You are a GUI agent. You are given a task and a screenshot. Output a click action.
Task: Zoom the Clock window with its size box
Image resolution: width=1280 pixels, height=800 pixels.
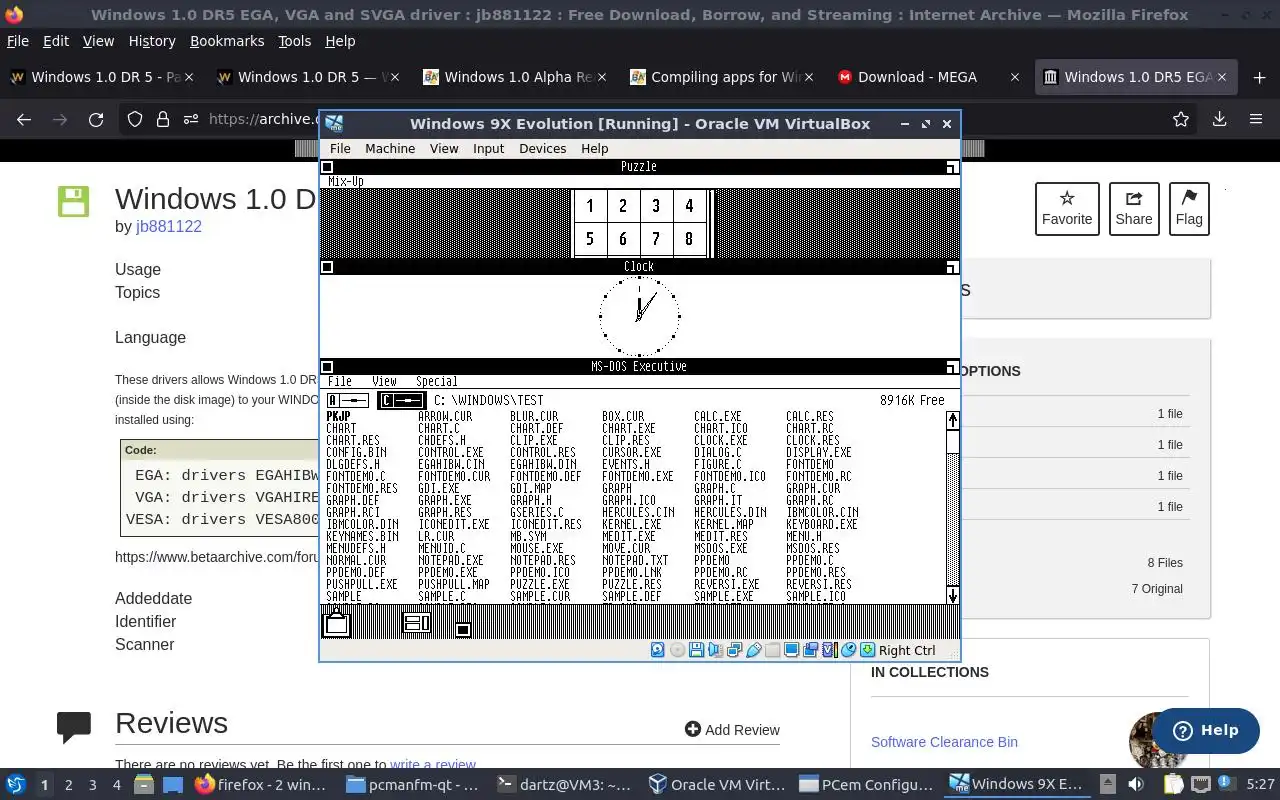952,267
